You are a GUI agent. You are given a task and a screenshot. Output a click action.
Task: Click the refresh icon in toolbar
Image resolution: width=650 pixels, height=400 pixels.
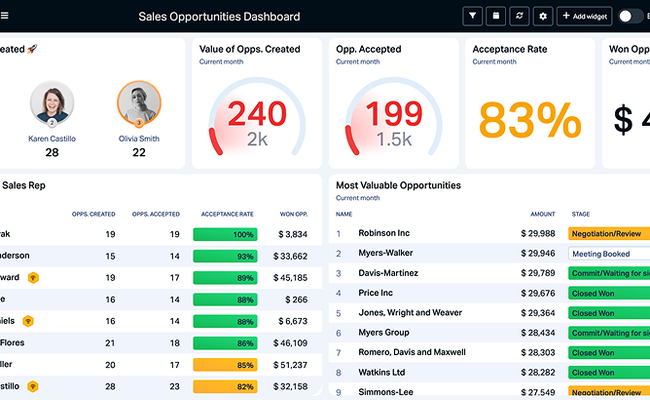point(519,16)
